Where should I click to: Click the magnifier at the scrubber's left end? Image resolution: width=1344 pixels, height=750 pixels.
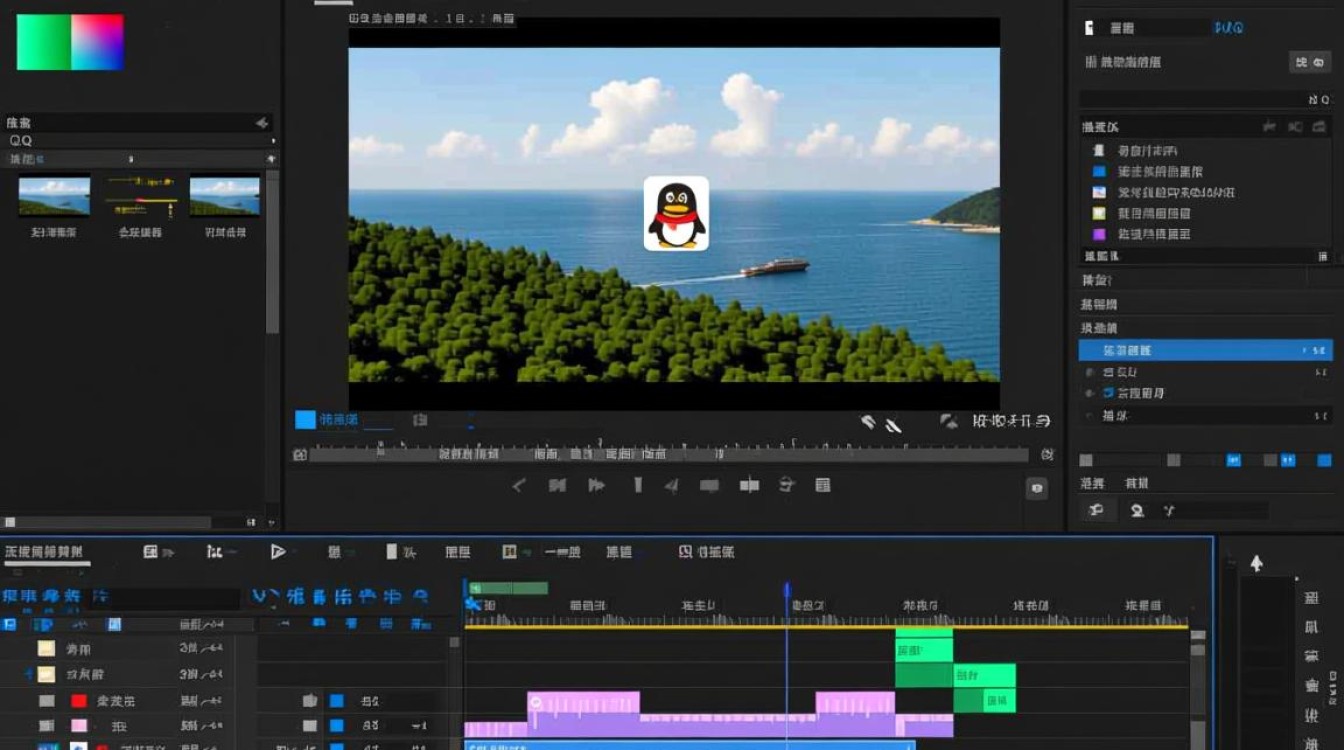pos(299,455)
